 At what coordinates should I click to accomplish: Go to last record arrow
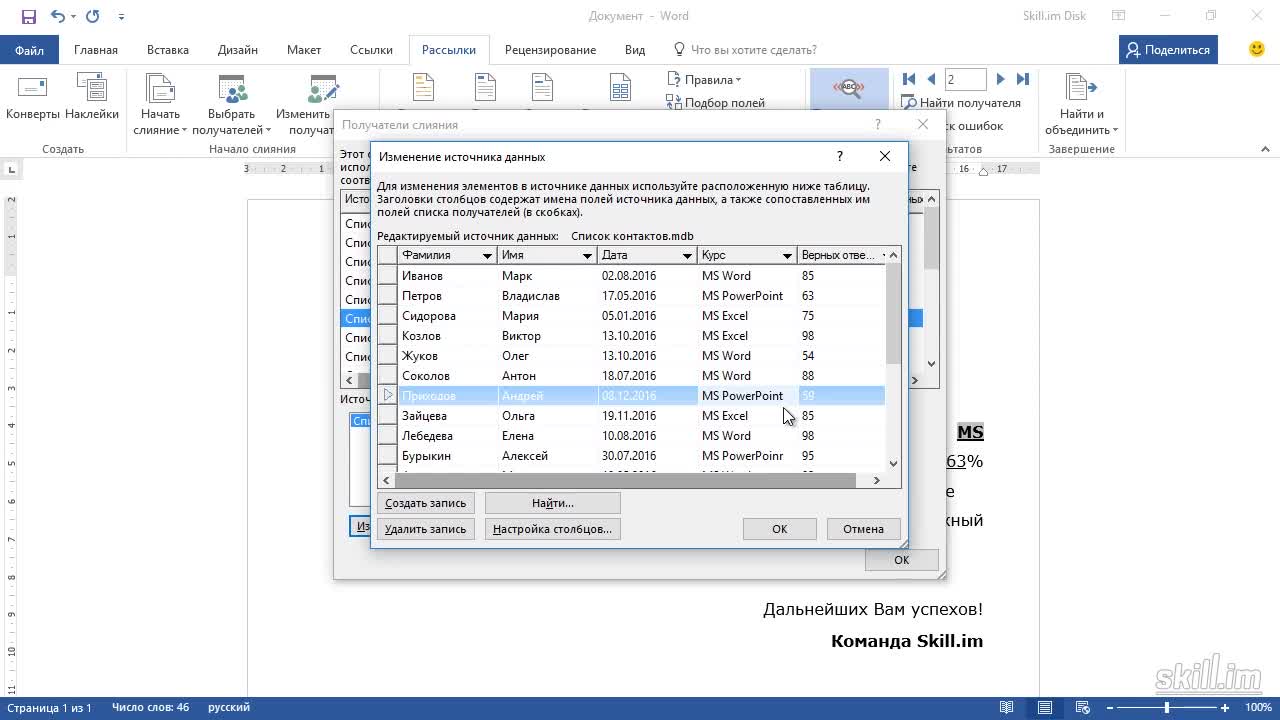(1022, 79)
